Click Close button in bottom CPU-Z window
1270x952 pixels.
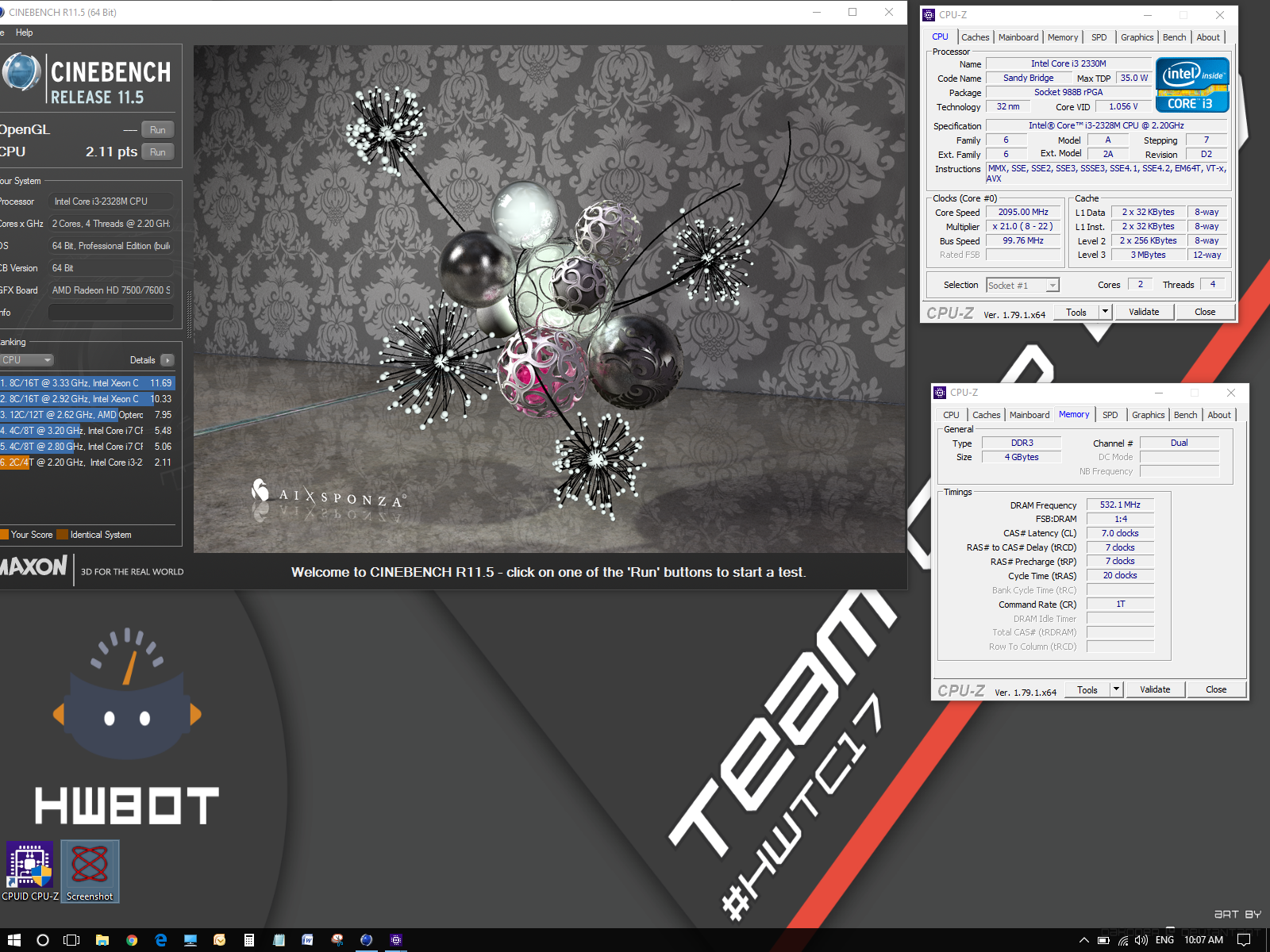pos(1216,690)
